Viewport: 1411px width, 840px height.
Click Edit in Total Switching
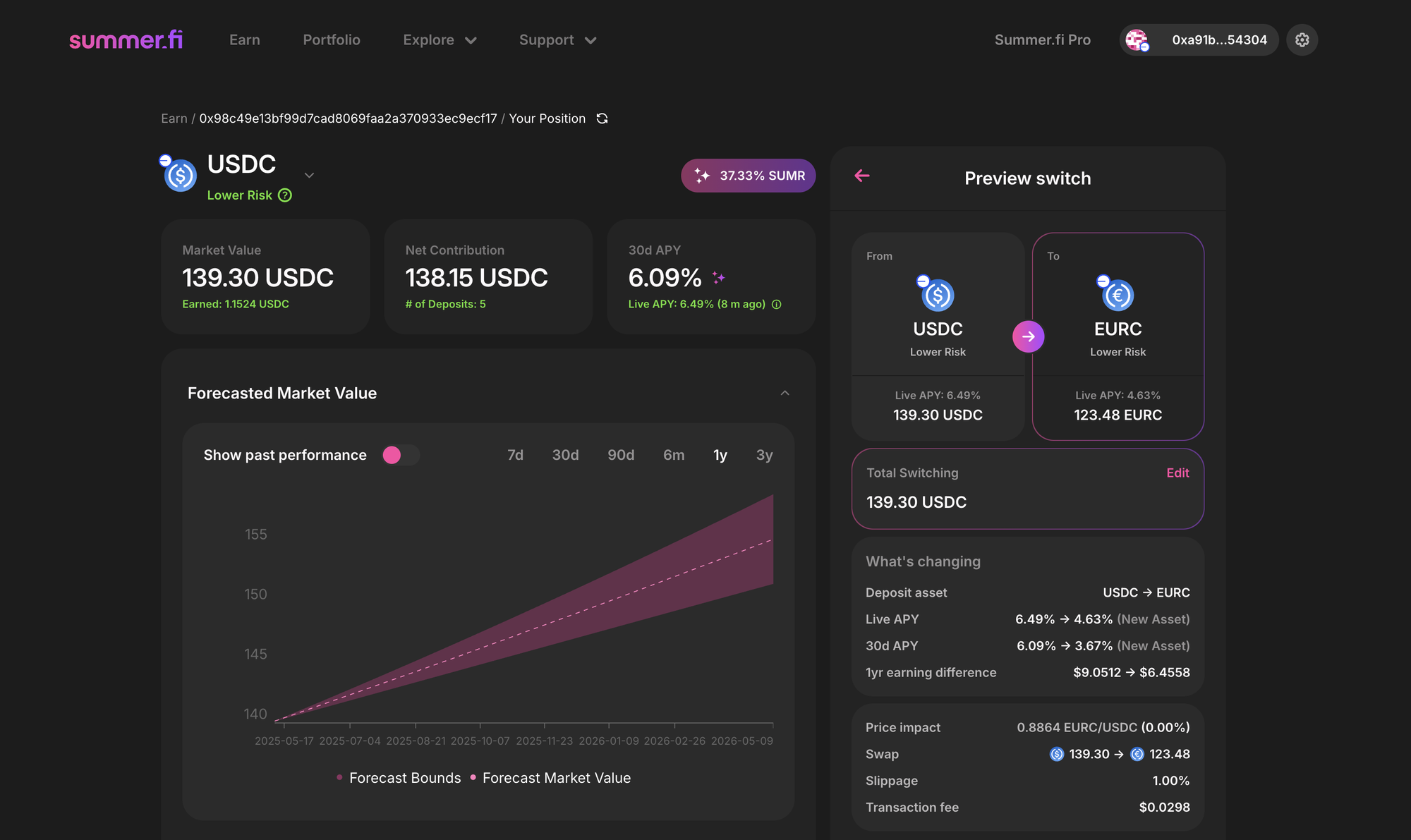(x=1177, y=473)
